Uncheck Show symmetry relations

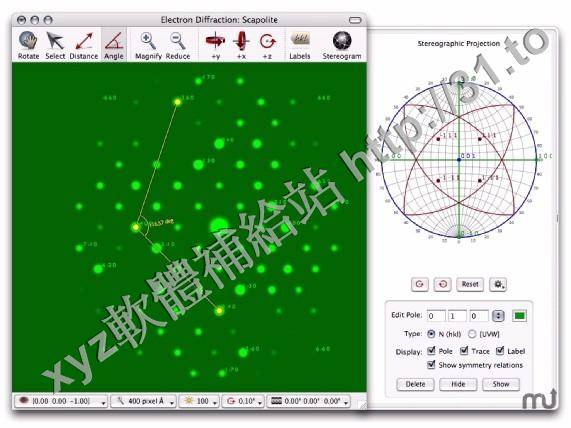click(x=432, y=365)
